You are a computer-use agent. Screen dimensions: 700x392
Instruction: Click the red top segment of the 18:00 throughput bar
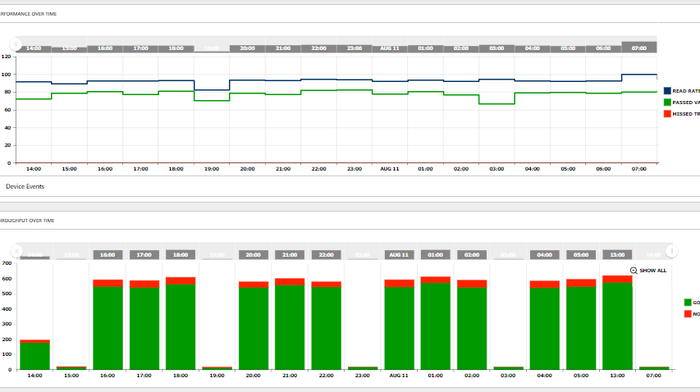coord(180,281)
